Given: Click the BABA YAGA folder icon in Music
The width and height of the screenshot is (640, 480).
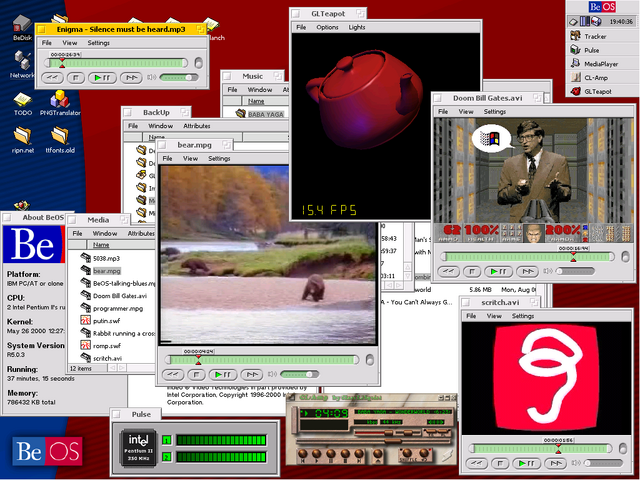Looking at the screenshot, I should 241,113.
